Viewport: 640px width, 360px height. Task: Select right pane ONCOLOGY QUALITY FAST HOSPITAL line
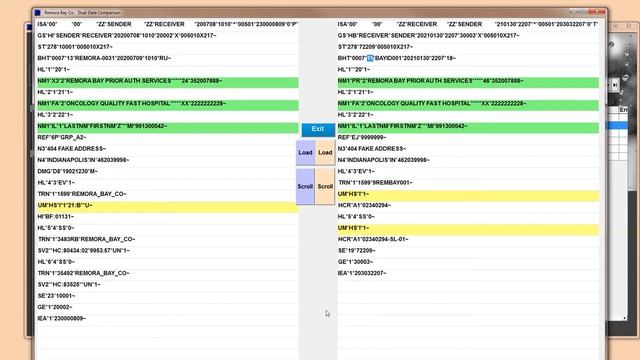tap(468, 104)
